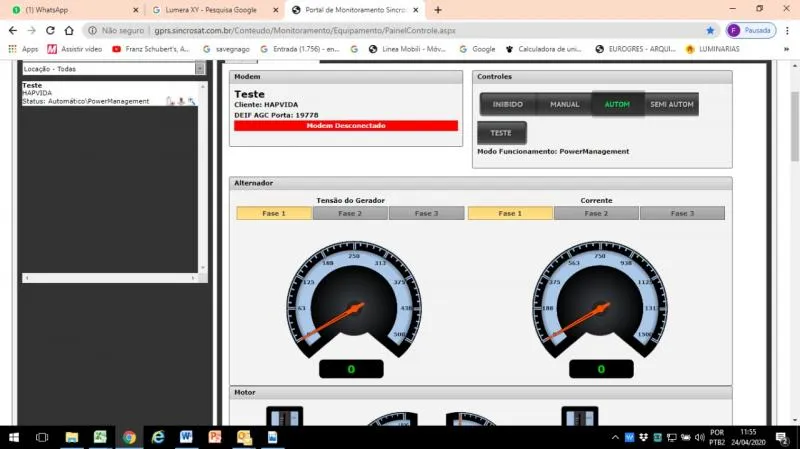
Task: Select Fase 2 under Tensão do Gerador
Action: click(350, 213)
